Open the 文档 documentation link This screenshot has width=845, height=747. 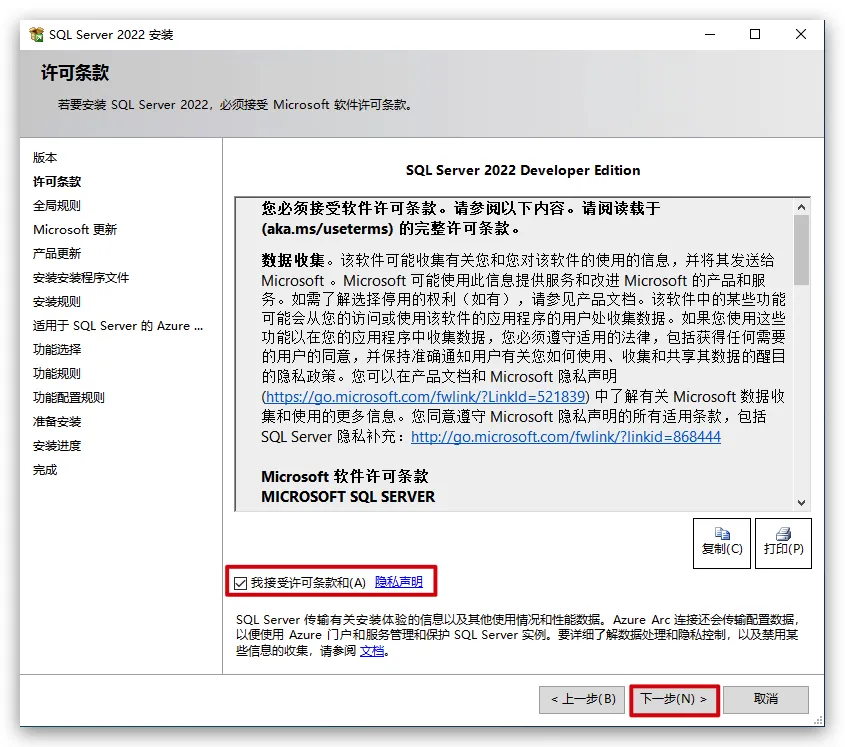point(372,651)
